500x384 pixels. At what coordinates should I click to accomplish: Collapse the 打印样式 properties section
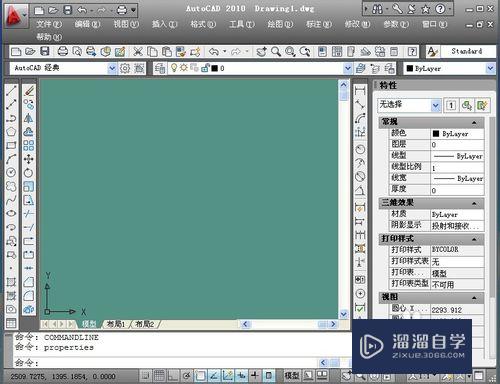pyautogui.click(x=474, y=239)
